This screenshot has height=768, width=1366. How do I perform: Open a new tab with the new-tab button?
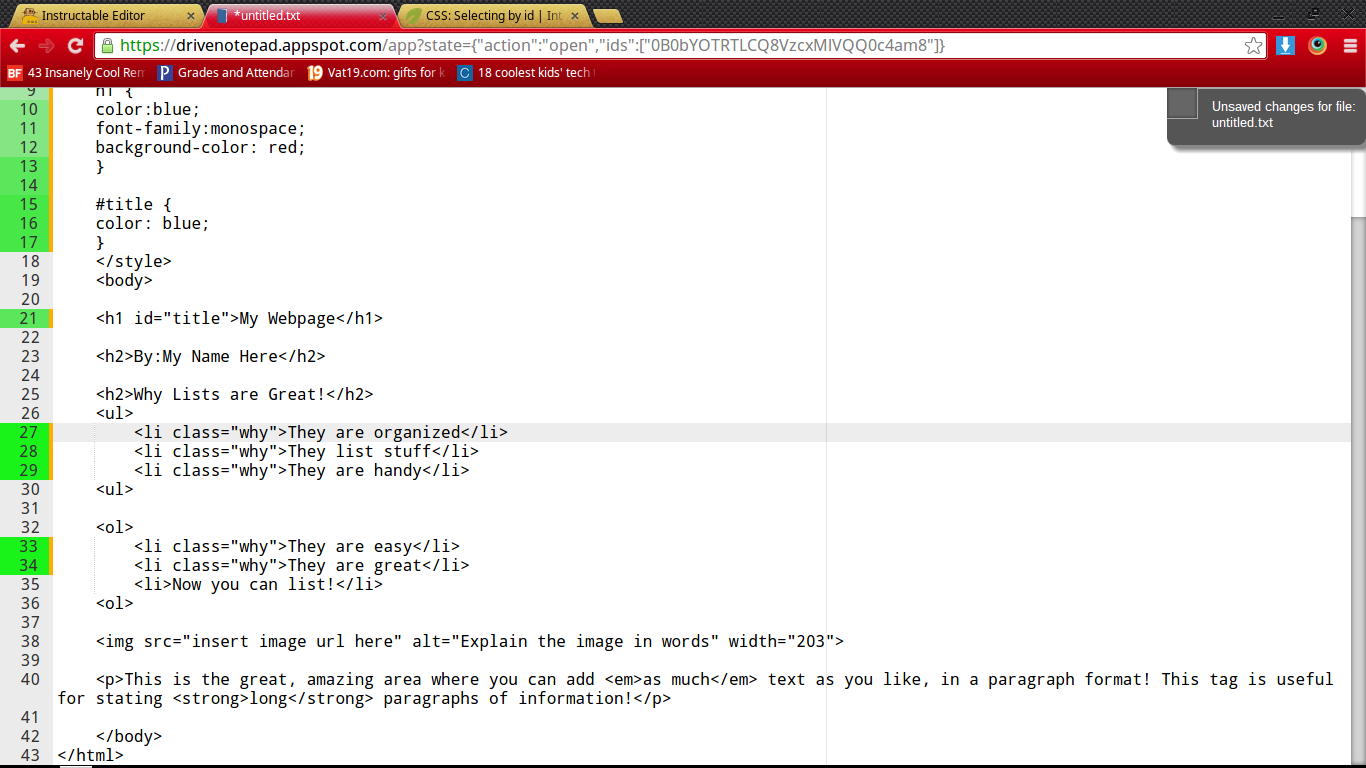click(608, 16)
